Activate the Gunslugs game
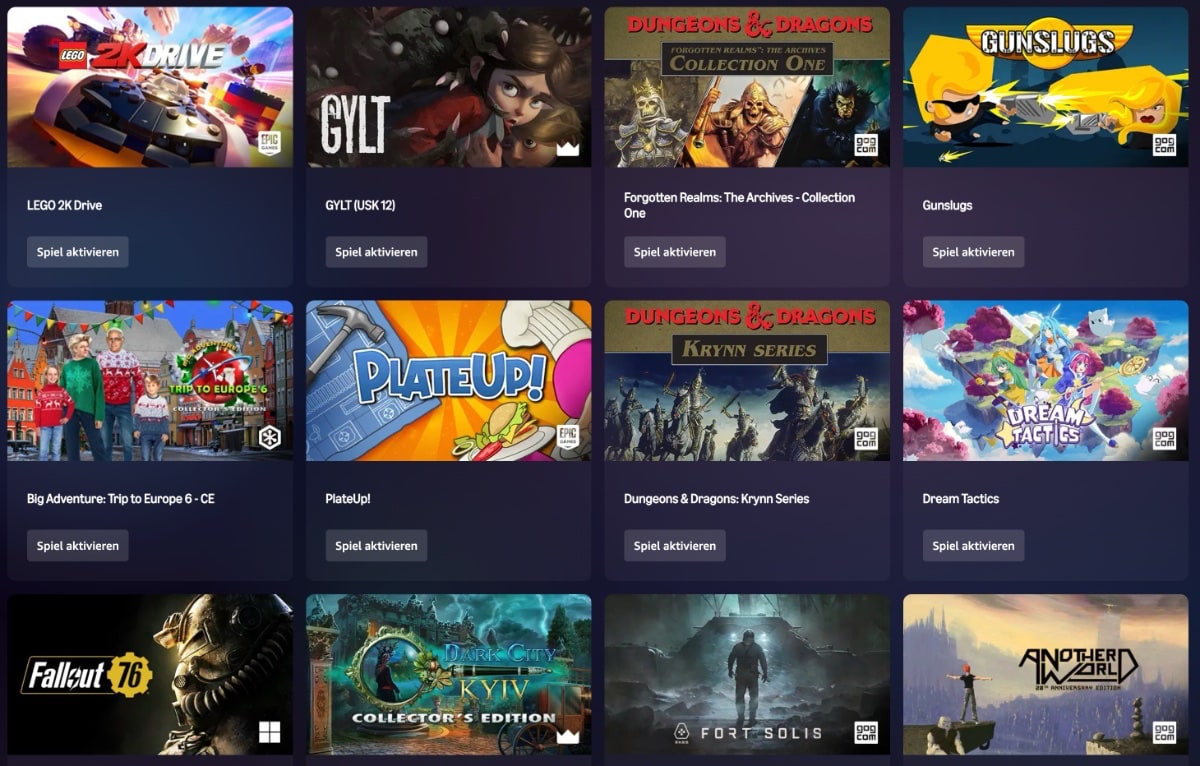 click(x=973, y=252)
